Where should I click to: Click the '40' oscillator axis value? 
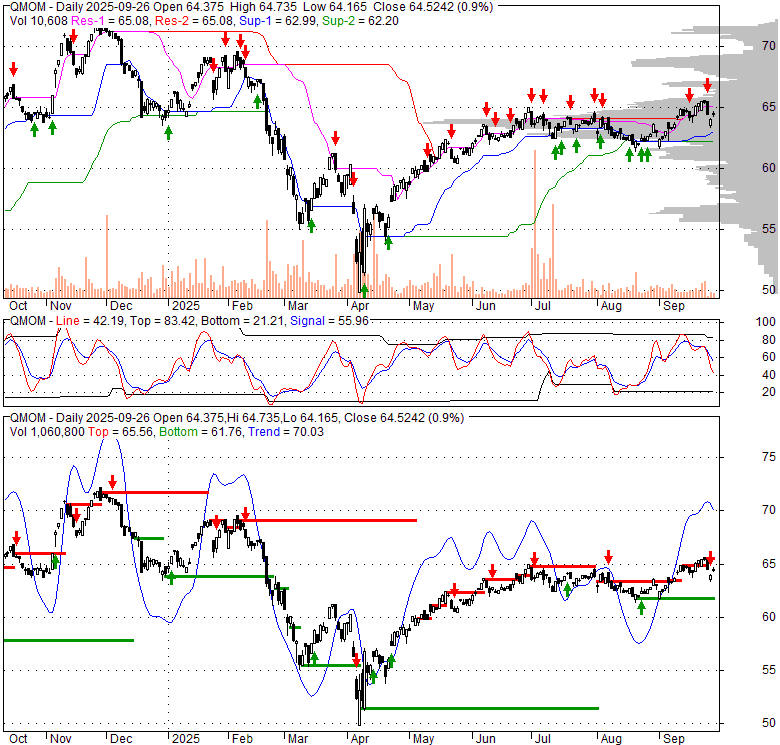click(x=769, y=374)
